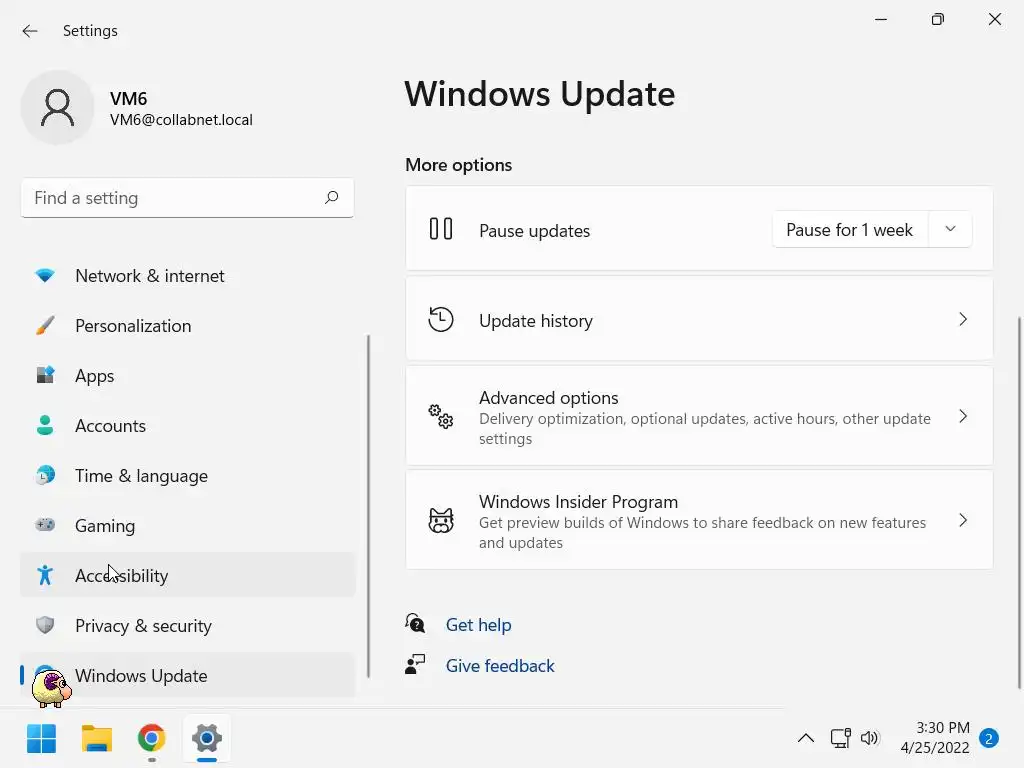This screenshot has width=1024, height=768.
Task: Open the Get help link
Action: coord(478,625)
